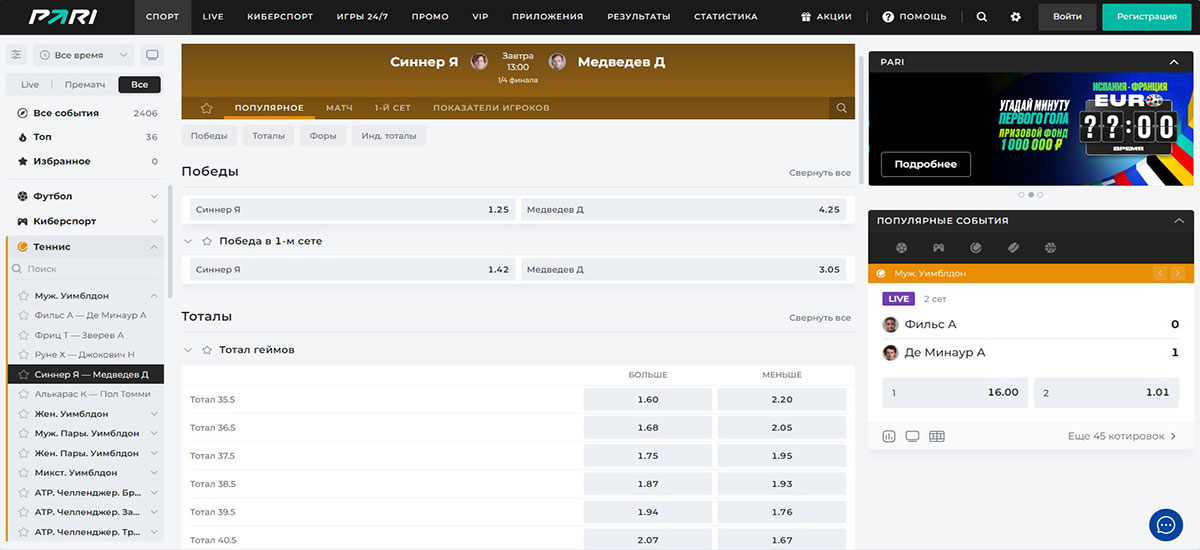Add match to favorites via star in event tabs
The image size is (1200, 550).
(207, 108)
